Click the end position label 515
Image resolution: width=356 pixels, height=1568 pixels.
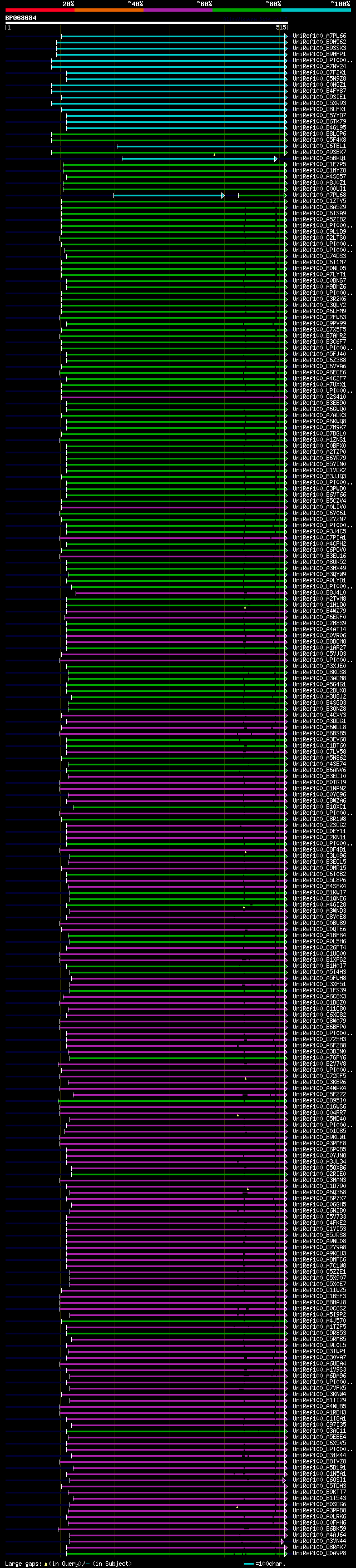(280, 27)
